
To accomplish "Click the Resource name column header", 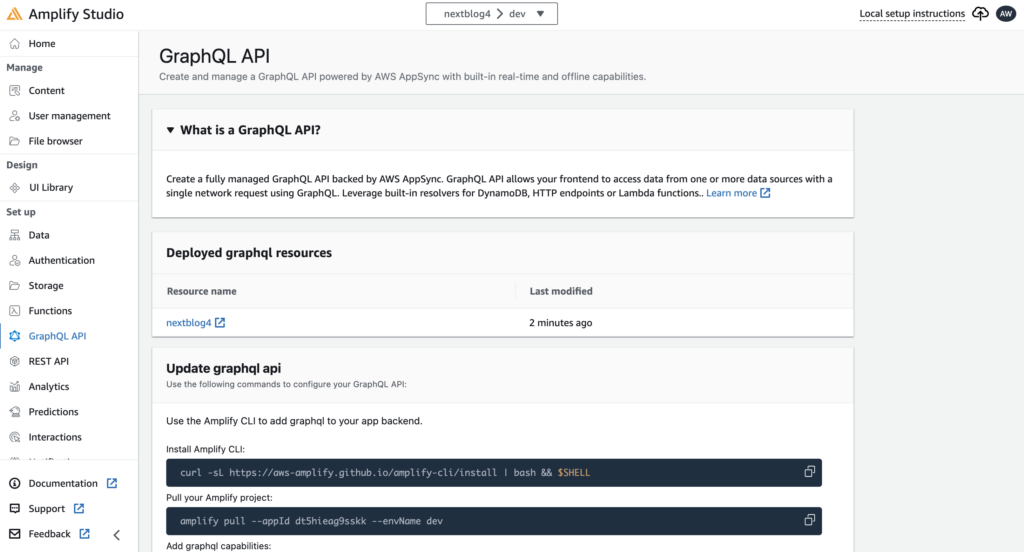I will tap(201, 291).
